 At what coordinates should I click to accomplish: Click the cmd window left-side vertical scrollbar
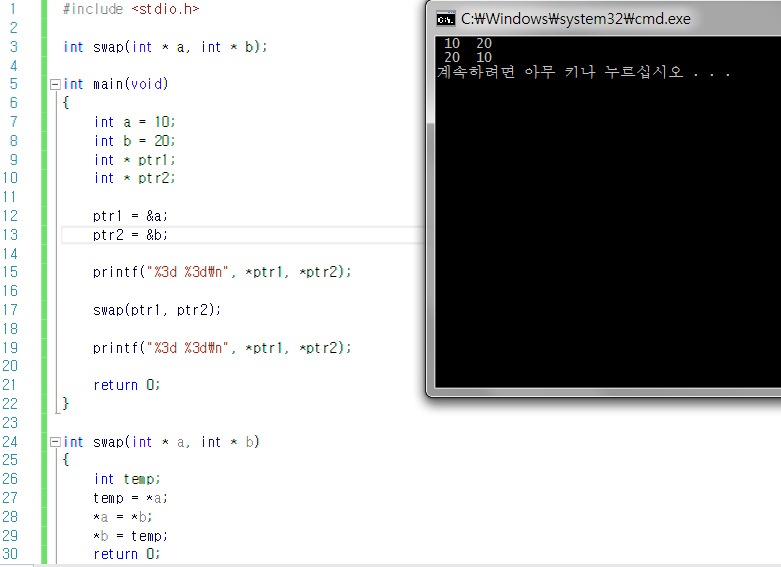pos(431,212)
